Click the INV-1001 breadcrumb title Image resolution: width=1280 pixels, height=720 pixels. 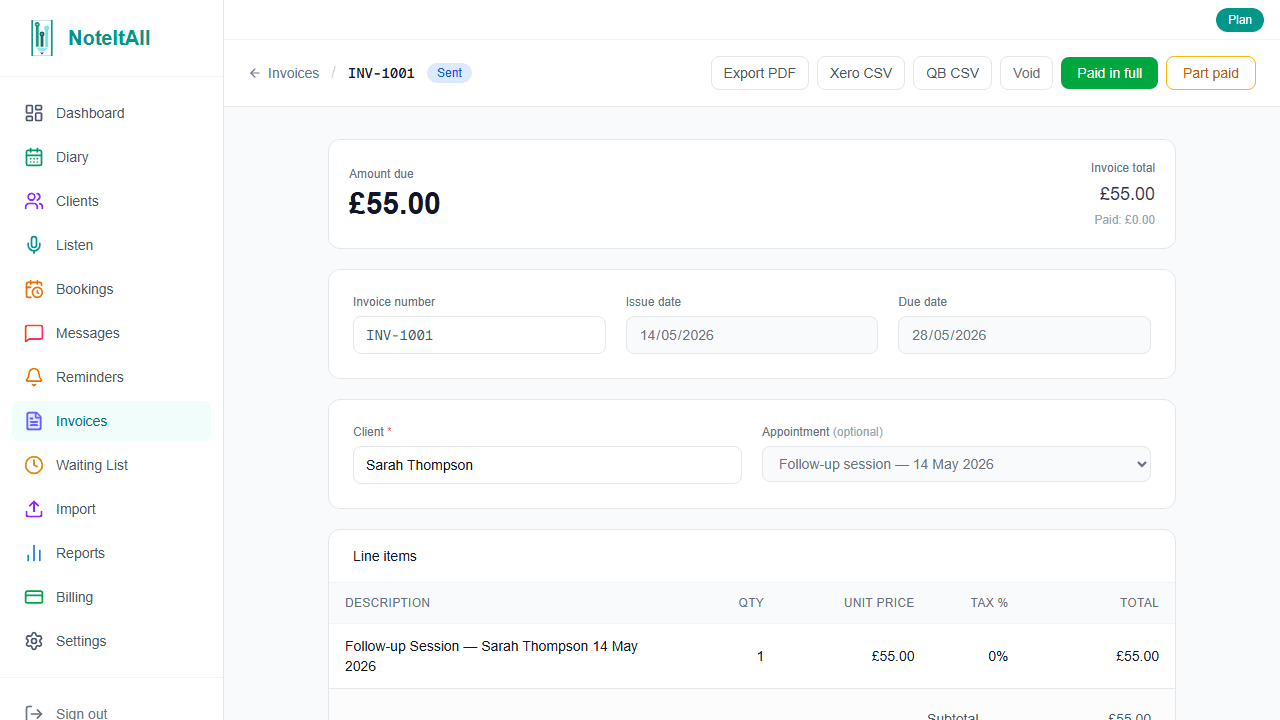(381, 73)
